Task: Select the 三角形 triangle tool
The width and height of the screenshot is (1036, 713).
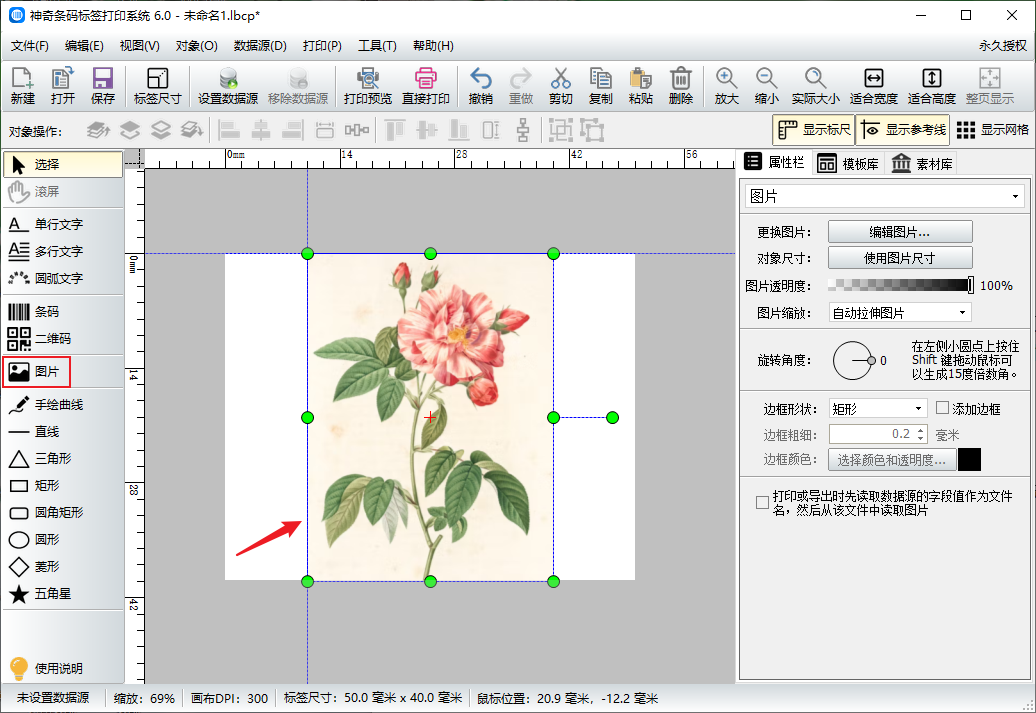Action: coord(63,459)
